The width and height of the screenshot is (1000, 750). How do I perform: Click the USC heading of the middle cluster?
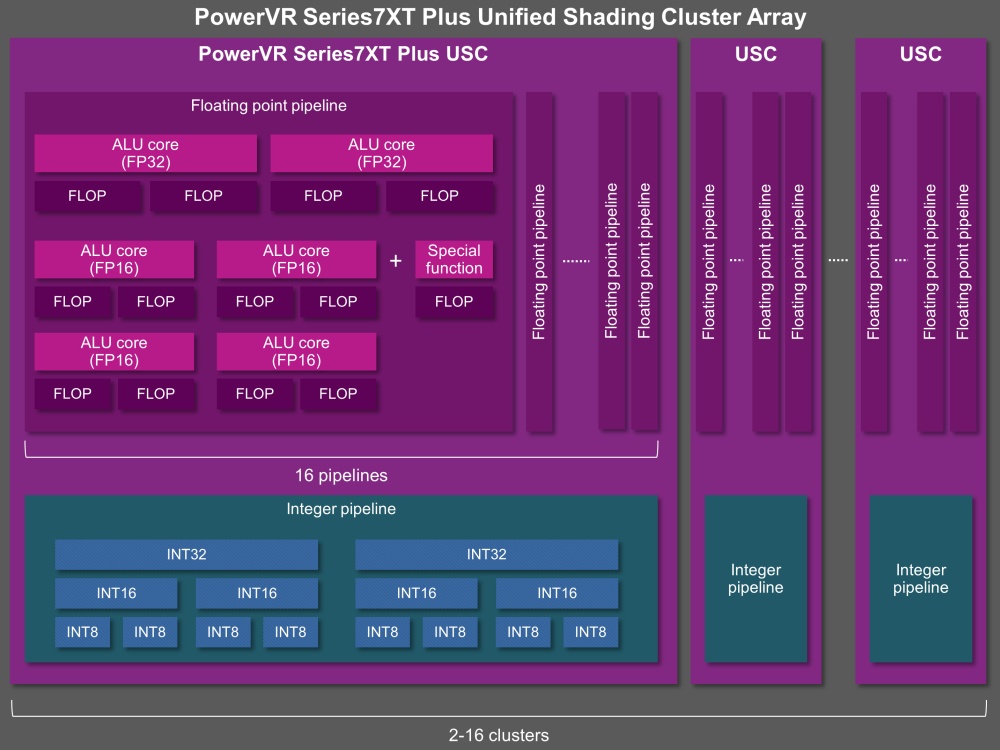756,54
